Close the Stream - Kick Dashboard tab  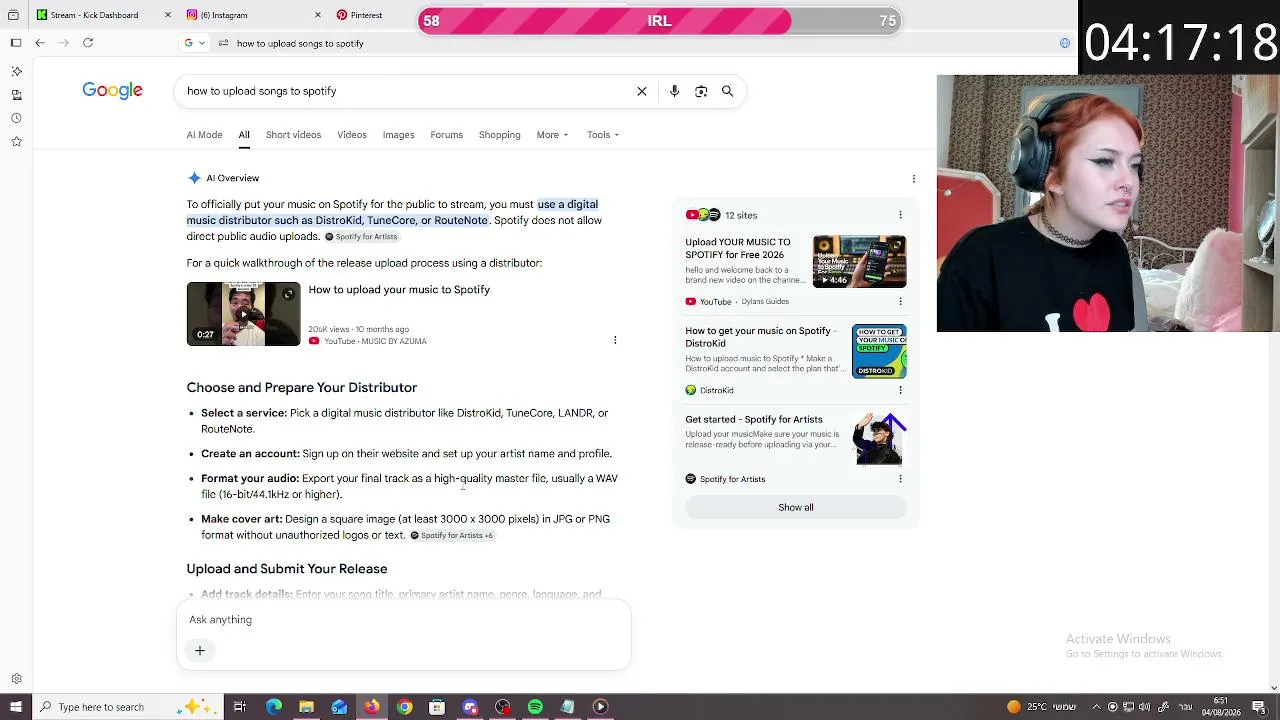166,15
